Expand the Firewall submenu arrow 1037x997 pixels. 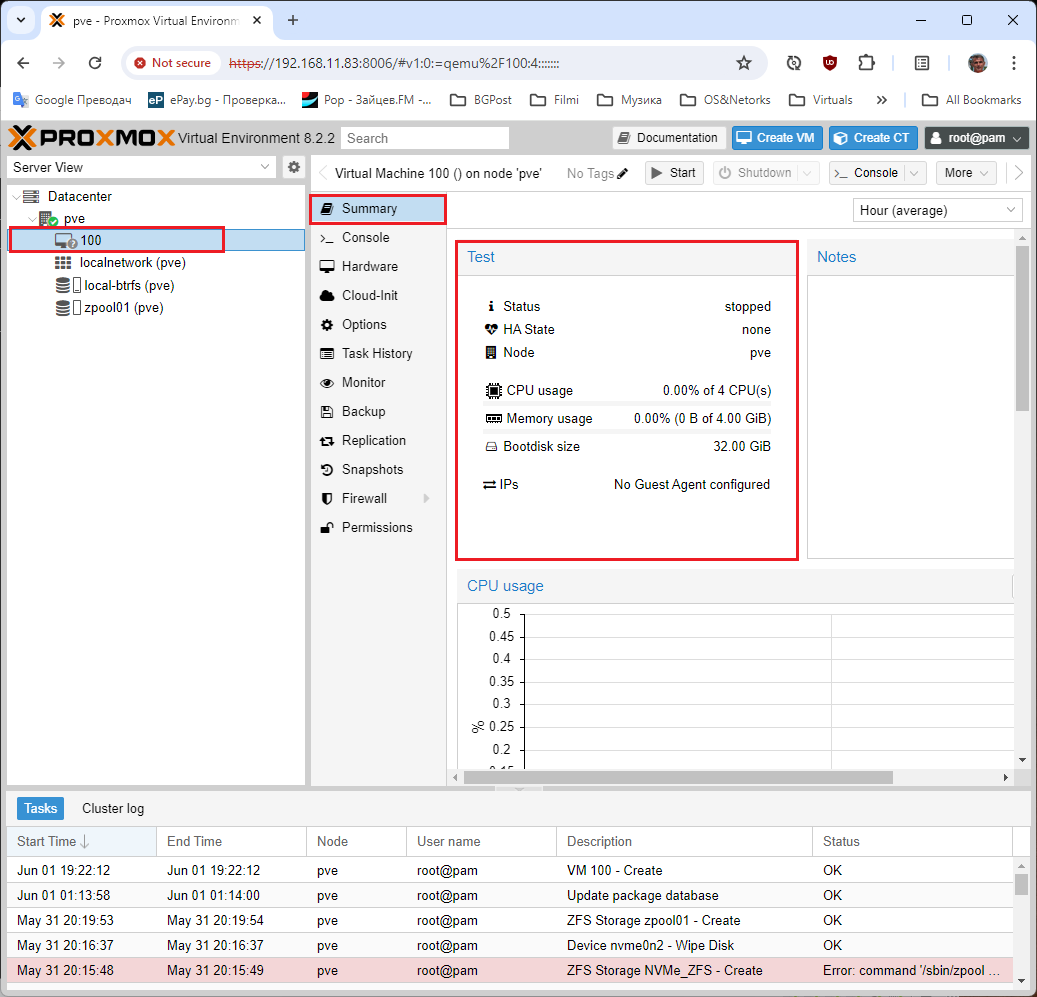[427, 498]
